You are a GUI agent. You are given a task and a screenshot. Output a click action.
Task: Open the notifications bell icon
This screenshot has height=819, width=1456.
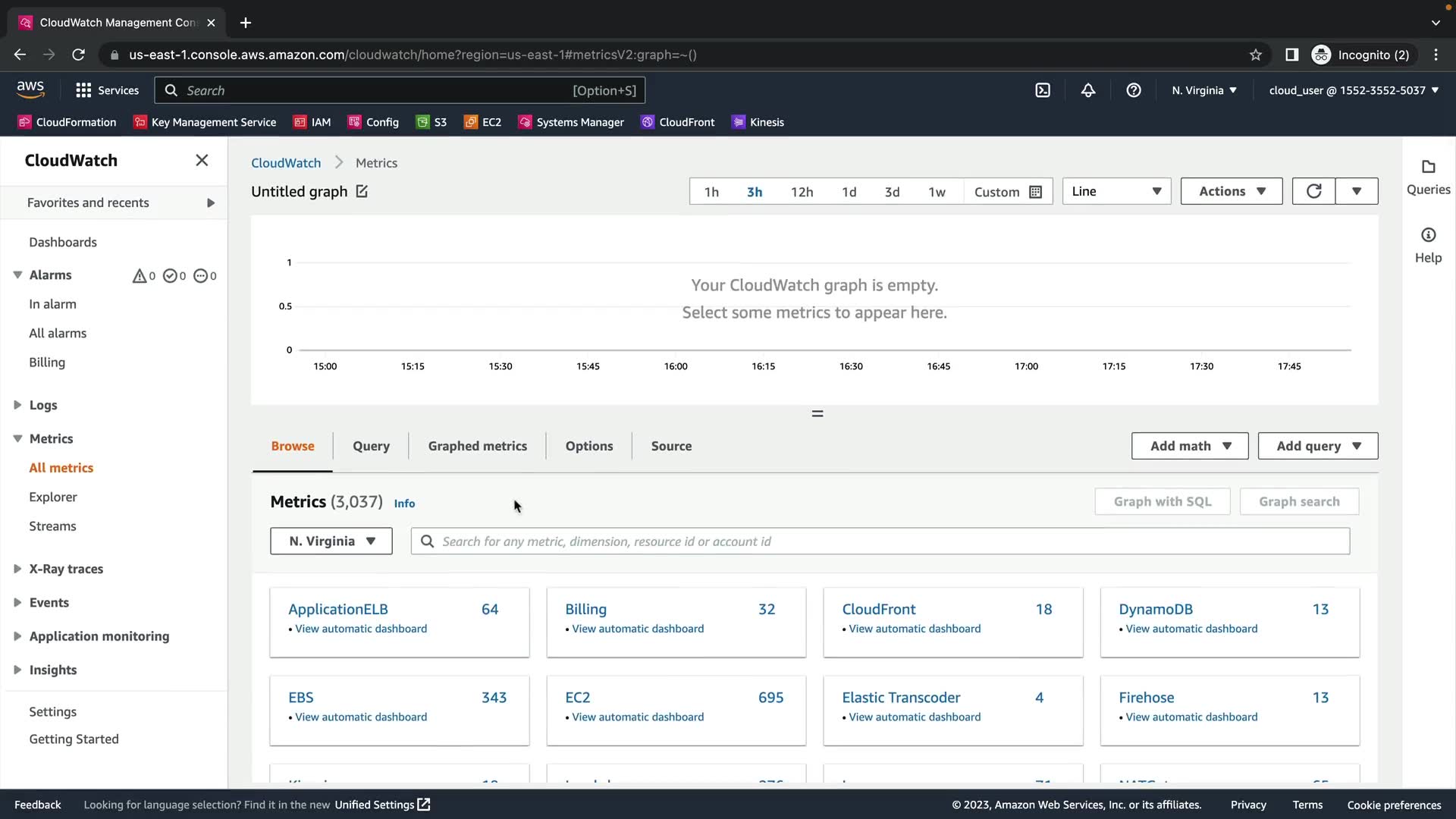(1088, 90)
